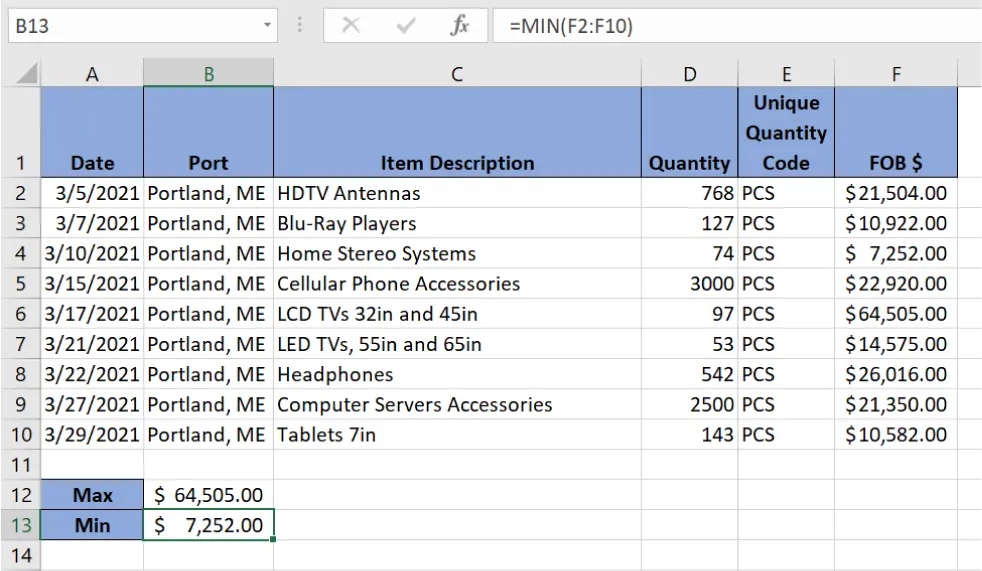
Task: Click the FOB $ header cell
Action: 896,163
